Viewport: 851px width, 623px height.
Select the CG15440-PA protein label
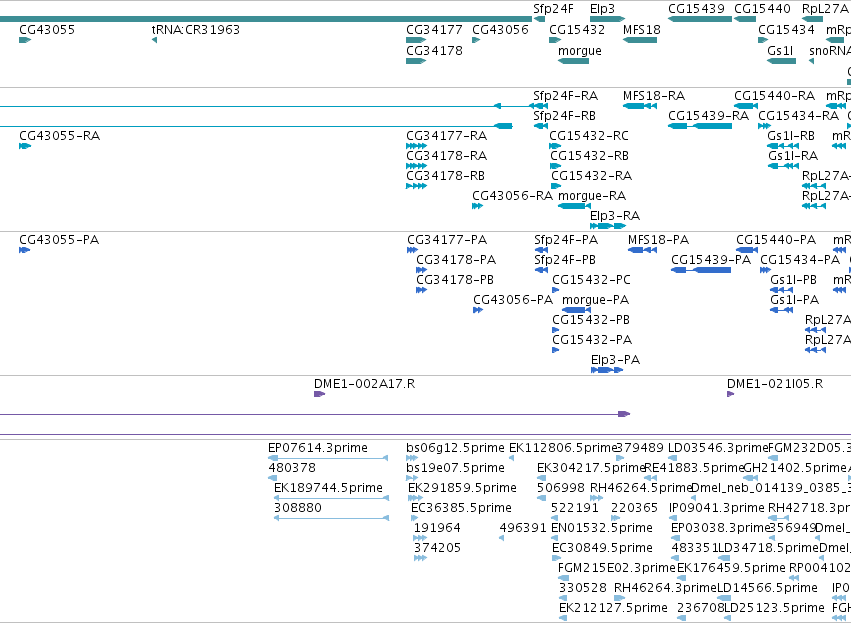point(776,240)
